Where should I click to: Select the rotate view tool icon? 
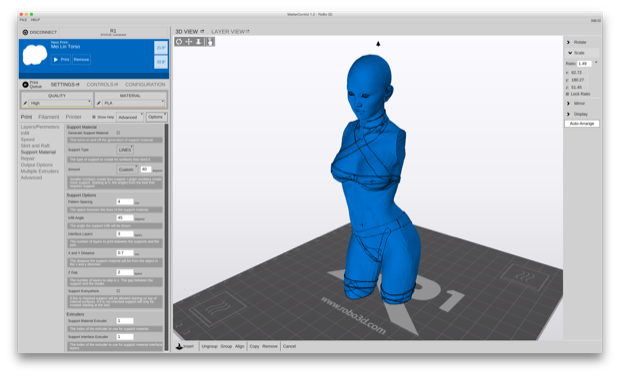click(x=179, y=42)
